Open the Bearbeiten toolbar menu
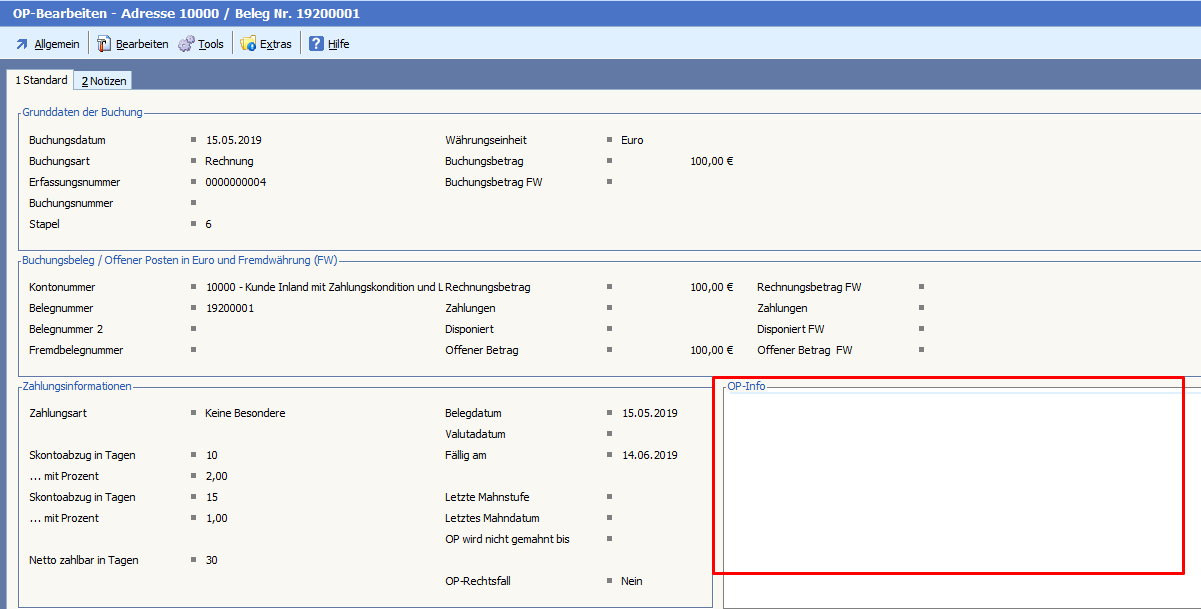 click(132, 44)
